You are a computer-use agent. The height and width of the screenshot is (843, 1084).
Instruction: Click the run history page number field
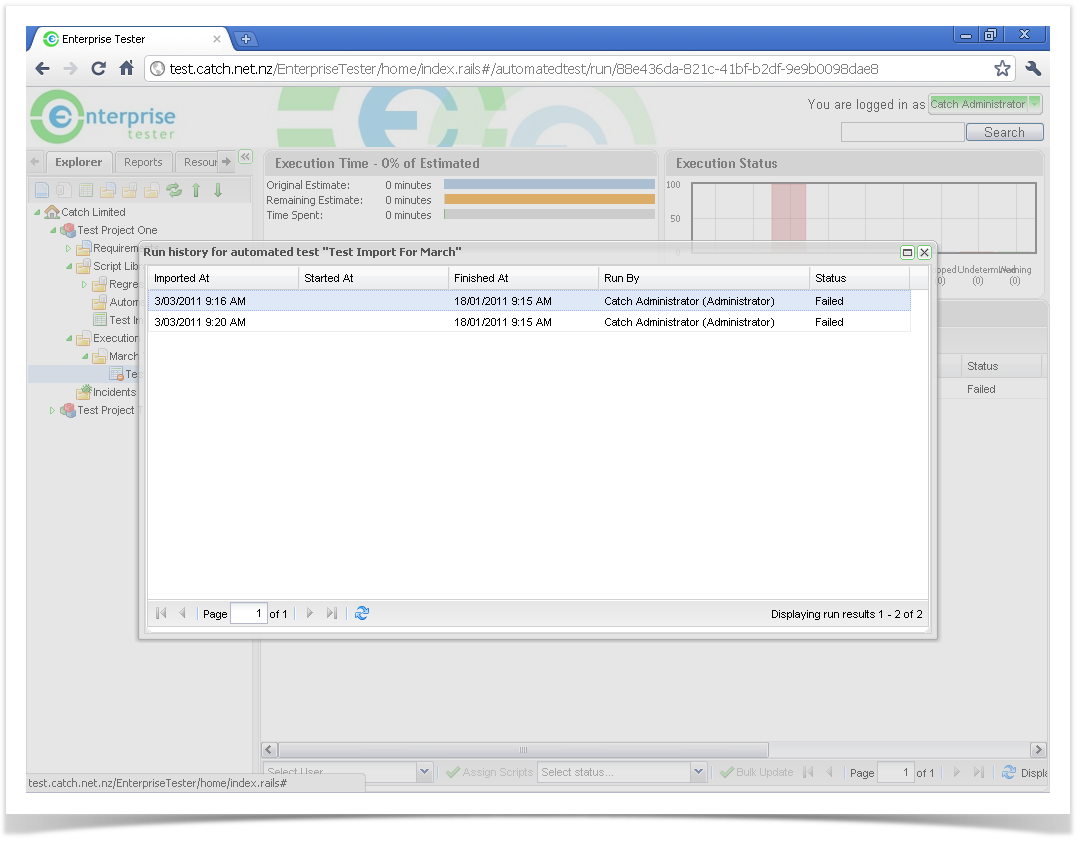point(248,614)
